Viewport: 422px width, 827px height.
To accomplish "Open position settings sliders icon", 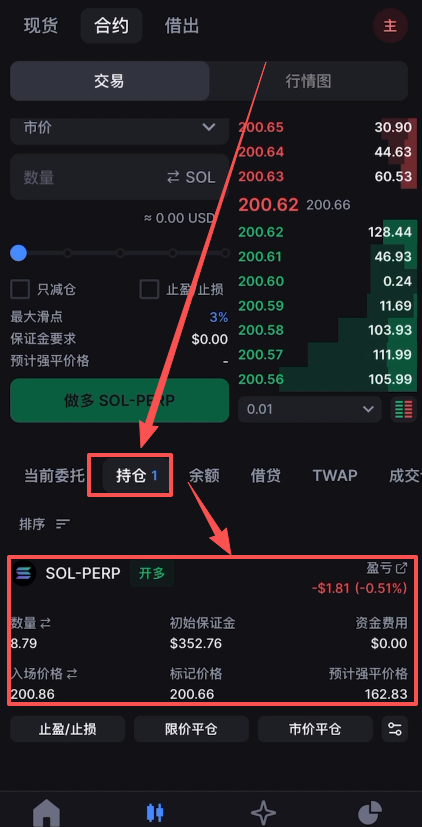I will pos(395,729).
